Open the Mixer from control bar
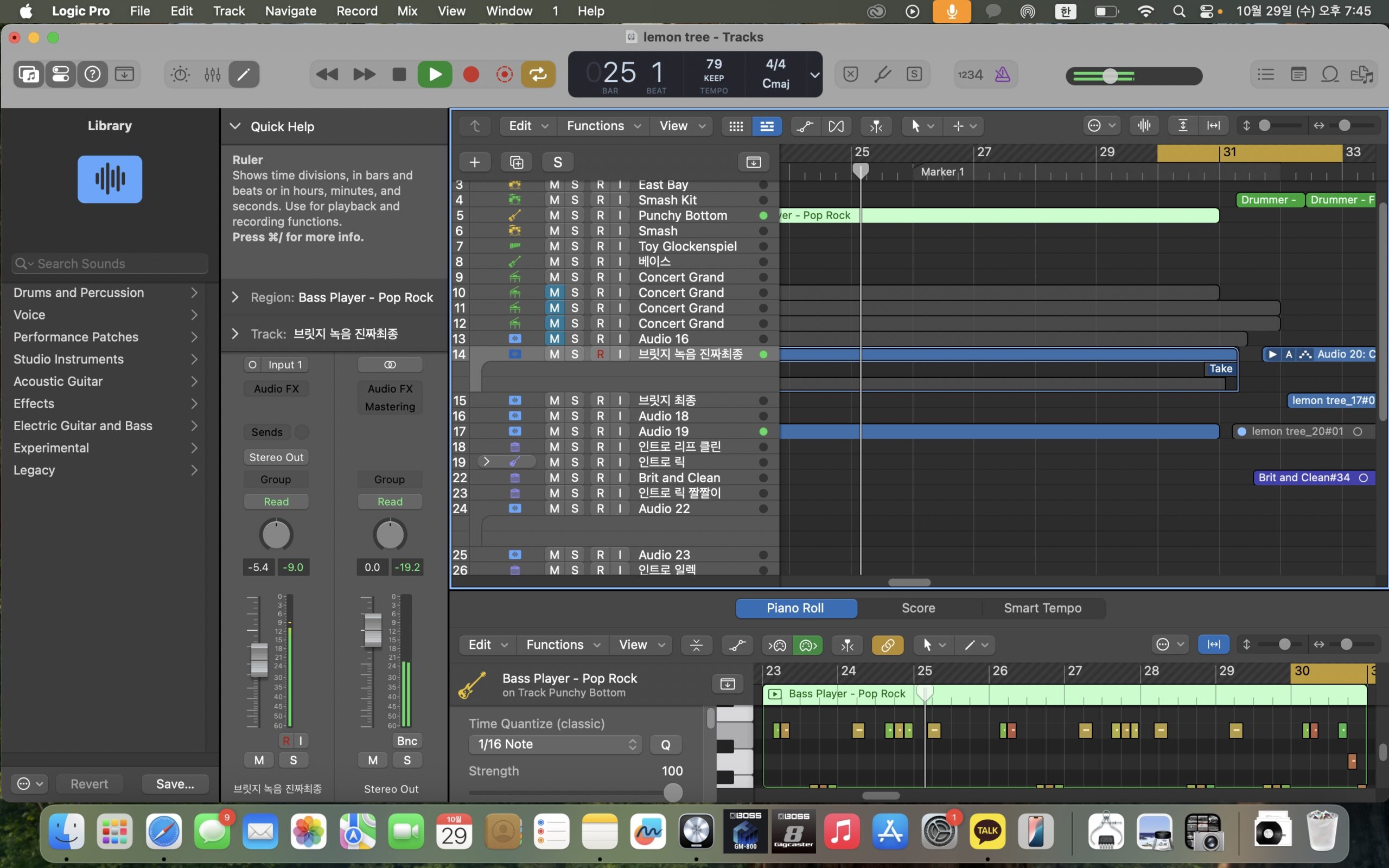This screenshot has height=868, width=1389. click(212, 75)
